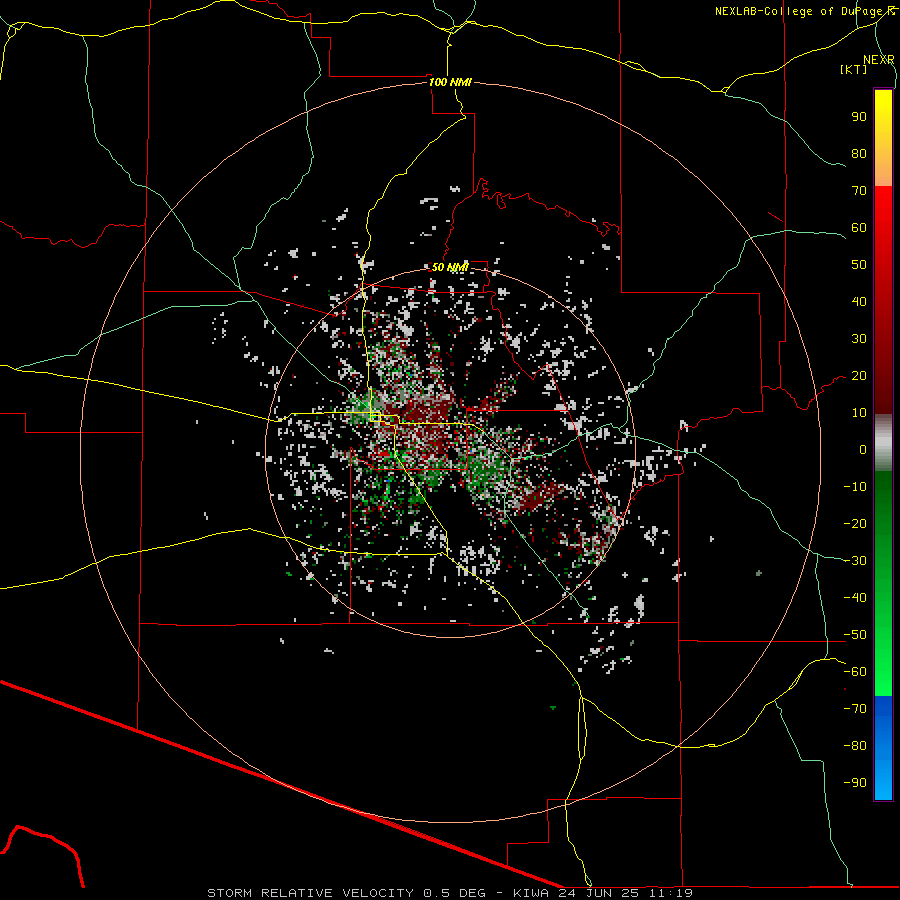
Task: Click the positive 50 knot scale label
Action: click(x=859, y=265)
